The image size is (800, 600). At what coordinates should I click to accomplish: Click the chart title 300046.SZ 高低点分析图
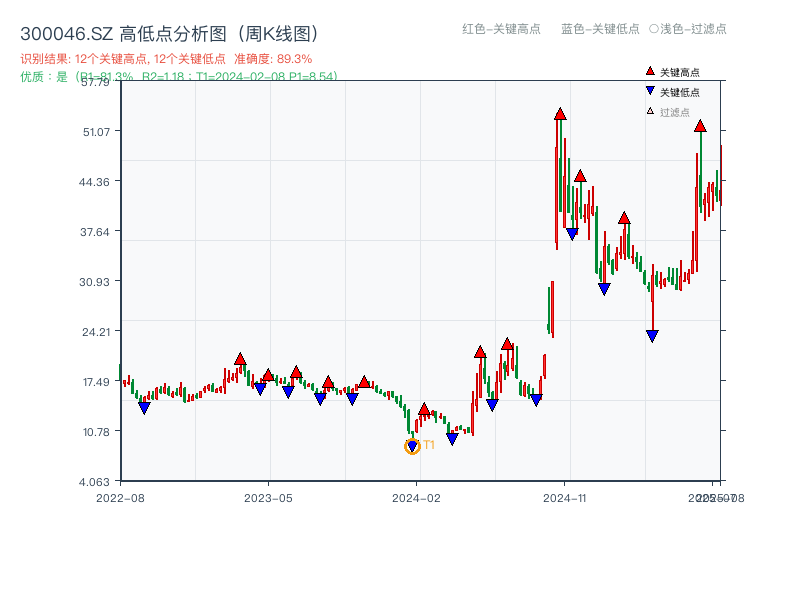pos(170,34)
